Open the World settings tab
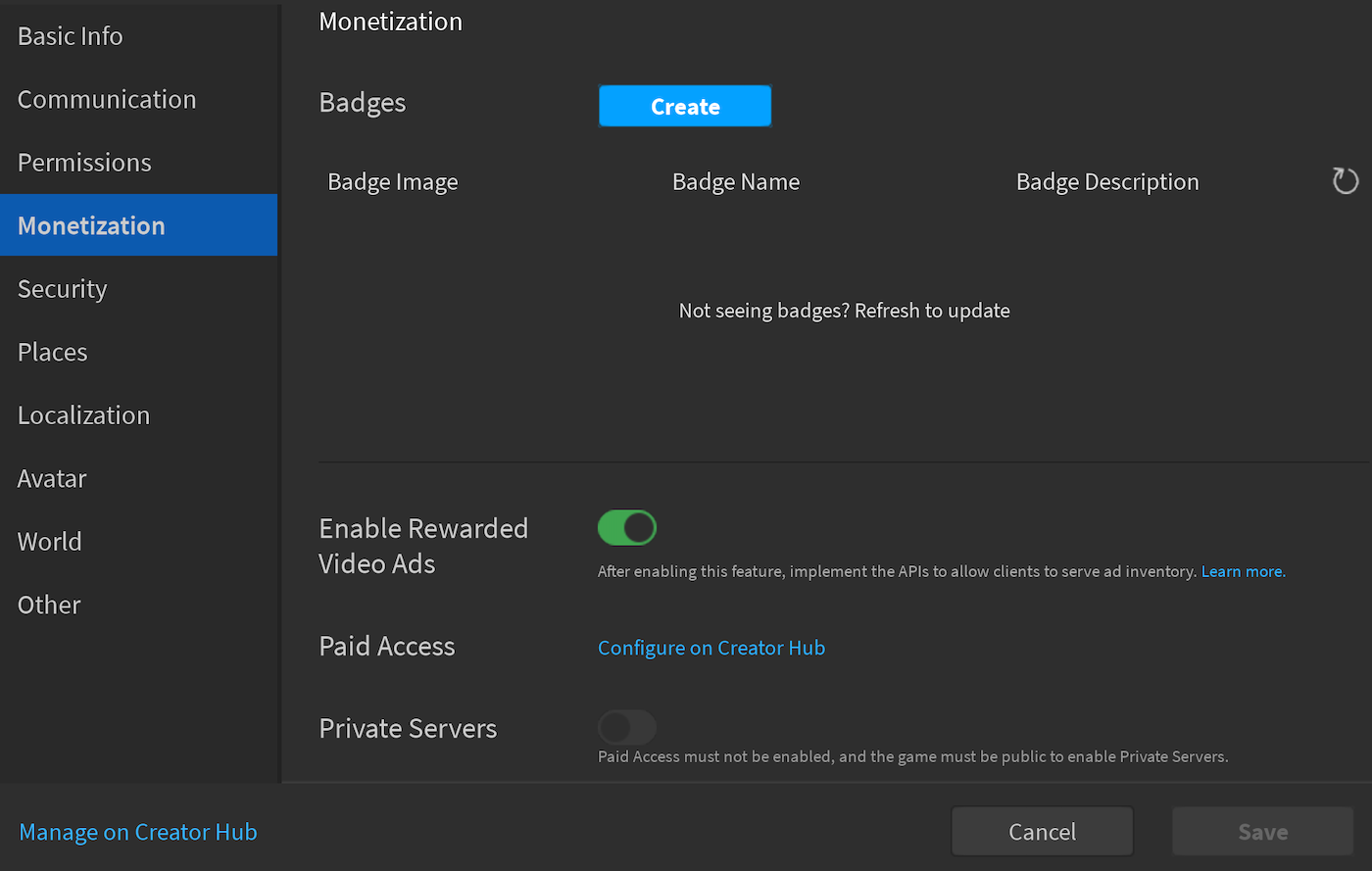This screenshot has height=871, width=1372. point(49,542)
